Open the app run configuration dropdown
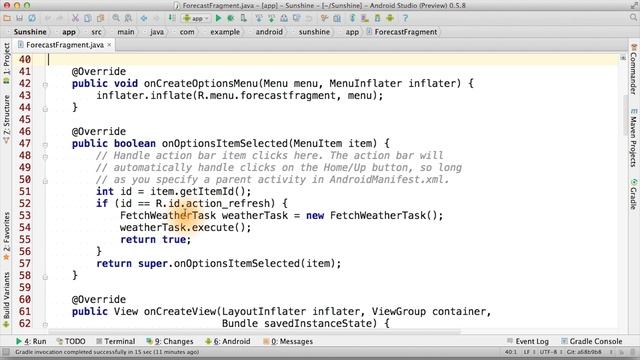Screen dimensions: 640x360 (x=196, y=18)
